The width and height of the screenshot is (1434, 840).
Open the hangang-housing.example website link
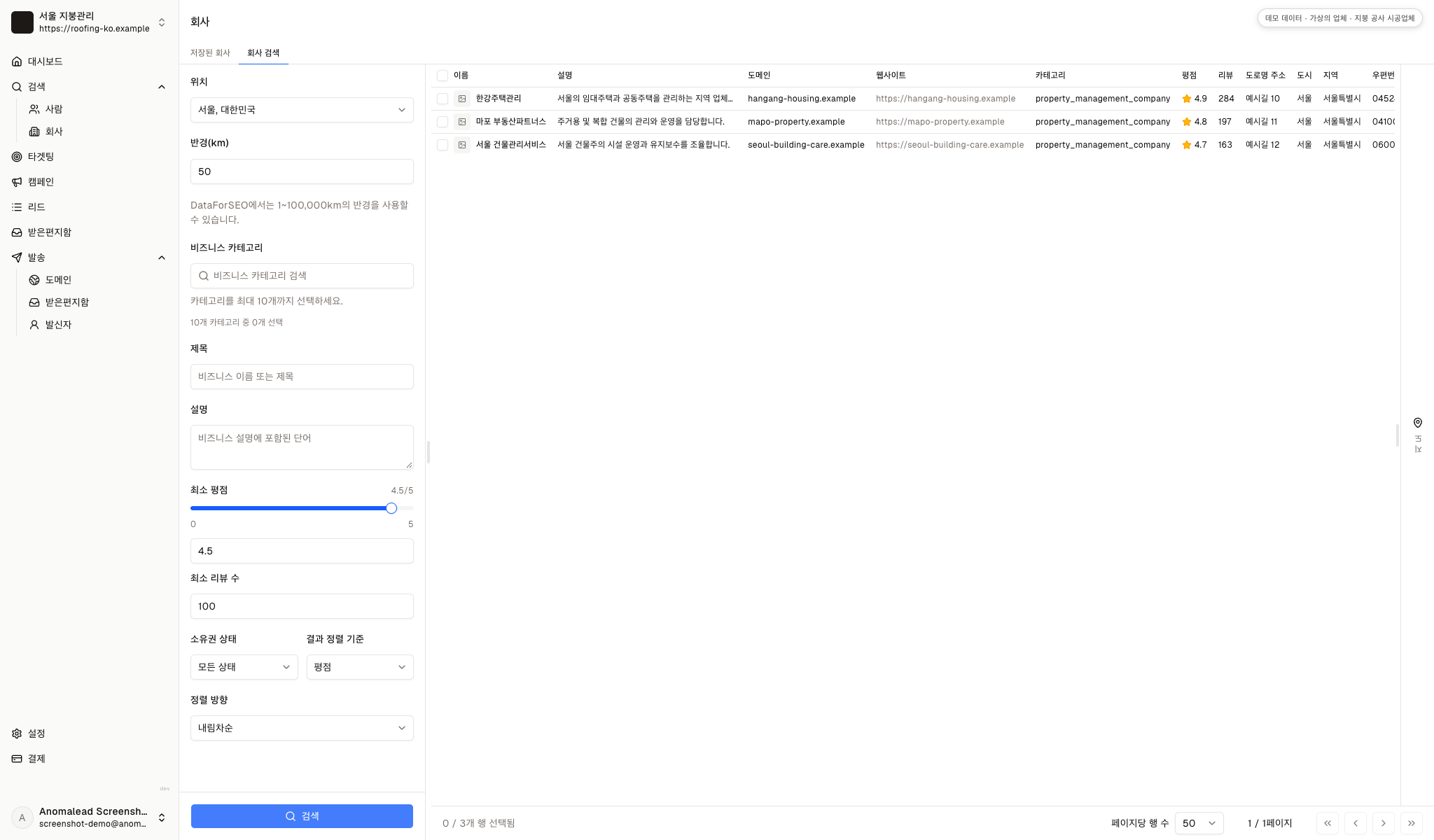pos(945,99)
